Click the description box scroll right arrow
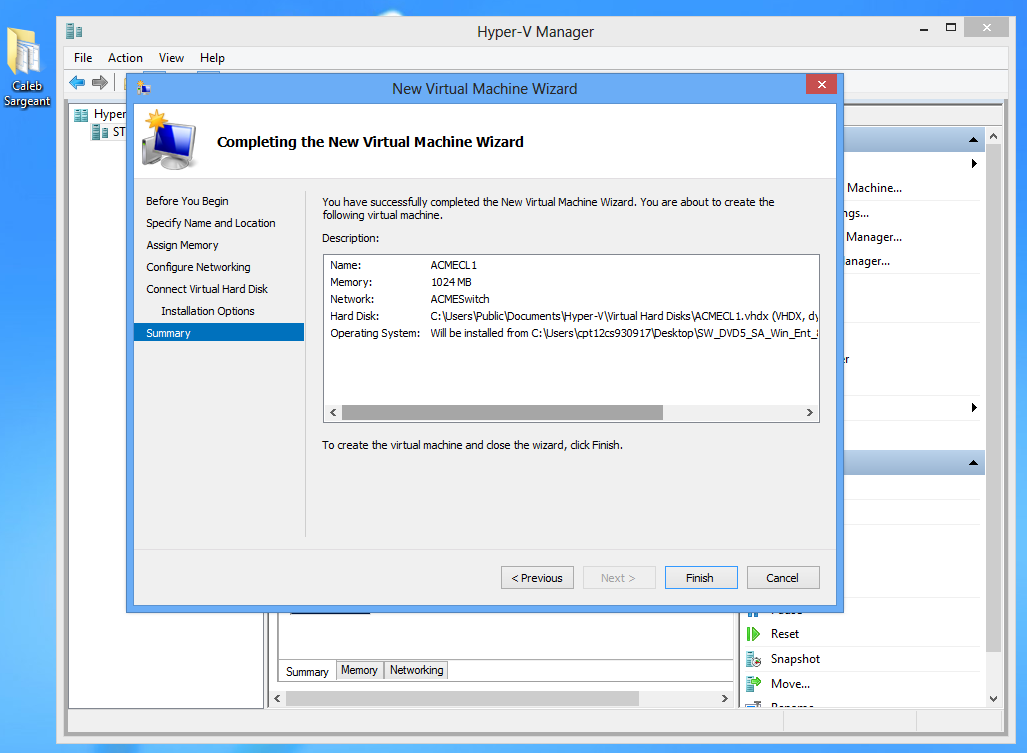Screen dimensions: 1027x753 [810, 413]
